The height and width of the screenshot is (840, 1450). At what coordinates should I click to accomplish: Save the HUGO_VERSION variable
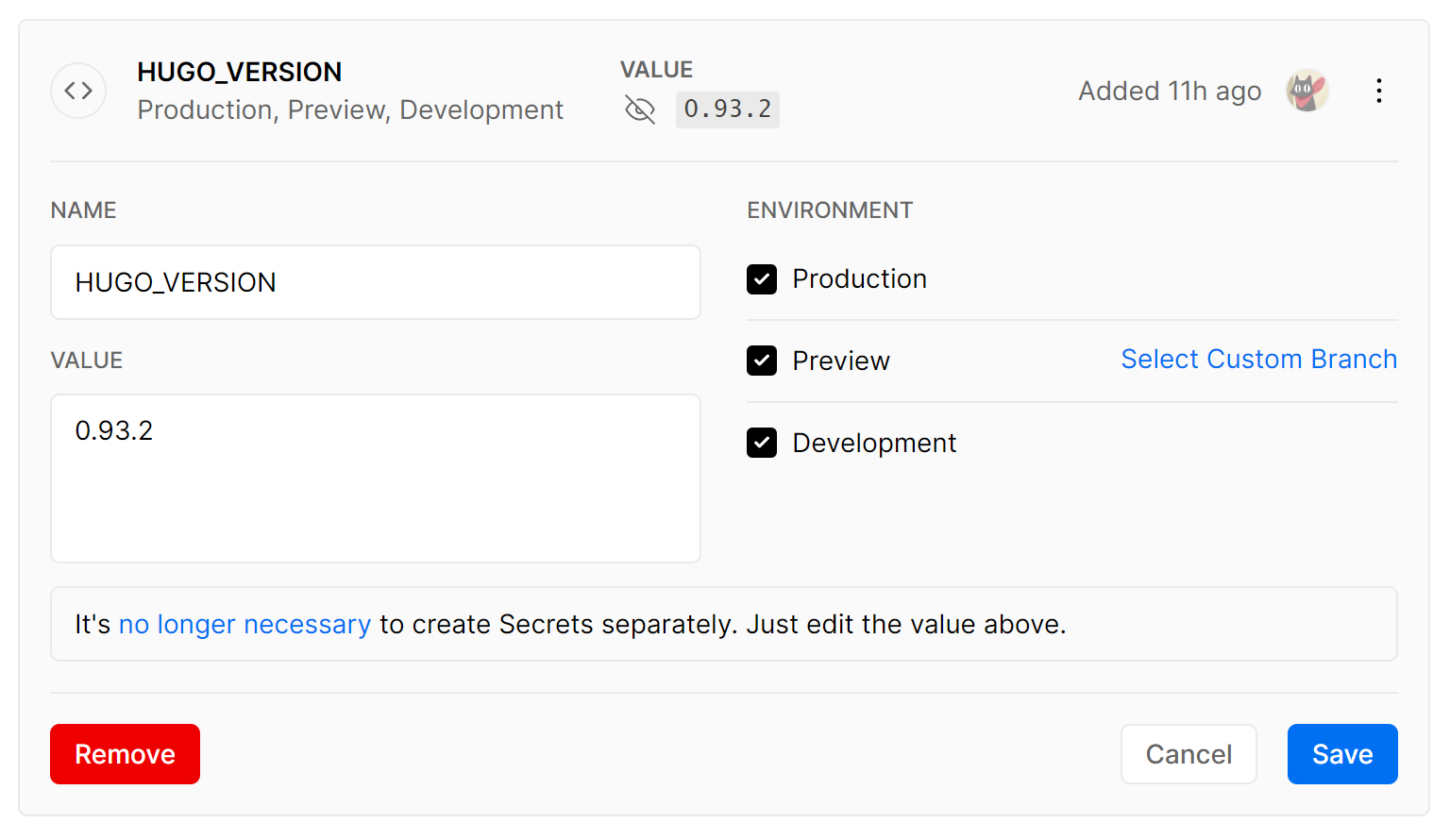tap(1342, 754)
